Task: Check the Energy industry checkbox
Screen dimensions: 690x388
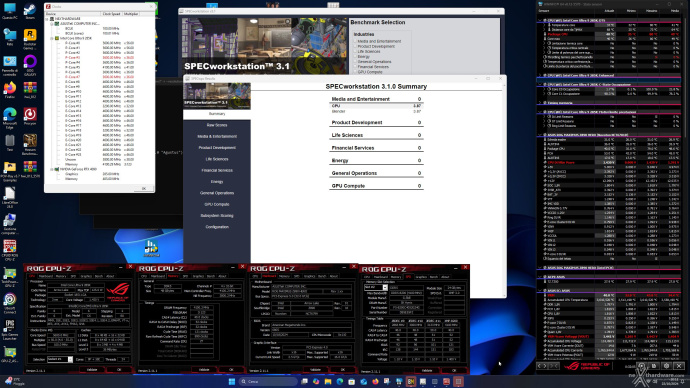Action: [x=355, y=57]
